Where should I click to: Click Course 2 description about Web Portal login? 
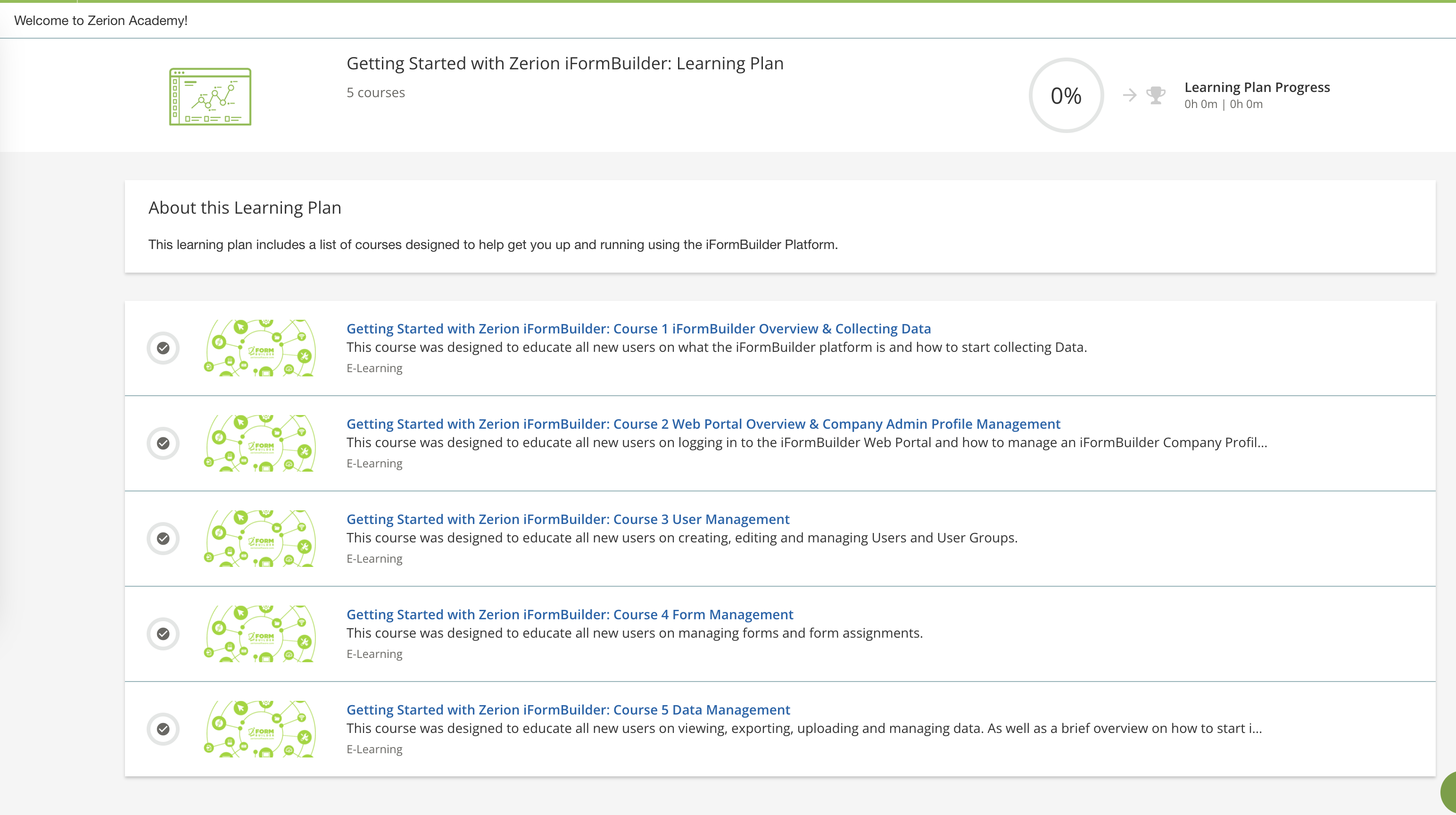807,442
